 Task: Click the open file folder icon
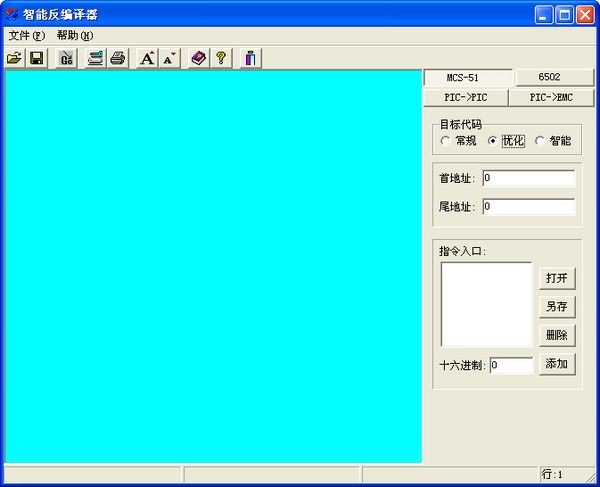(14, 59)
